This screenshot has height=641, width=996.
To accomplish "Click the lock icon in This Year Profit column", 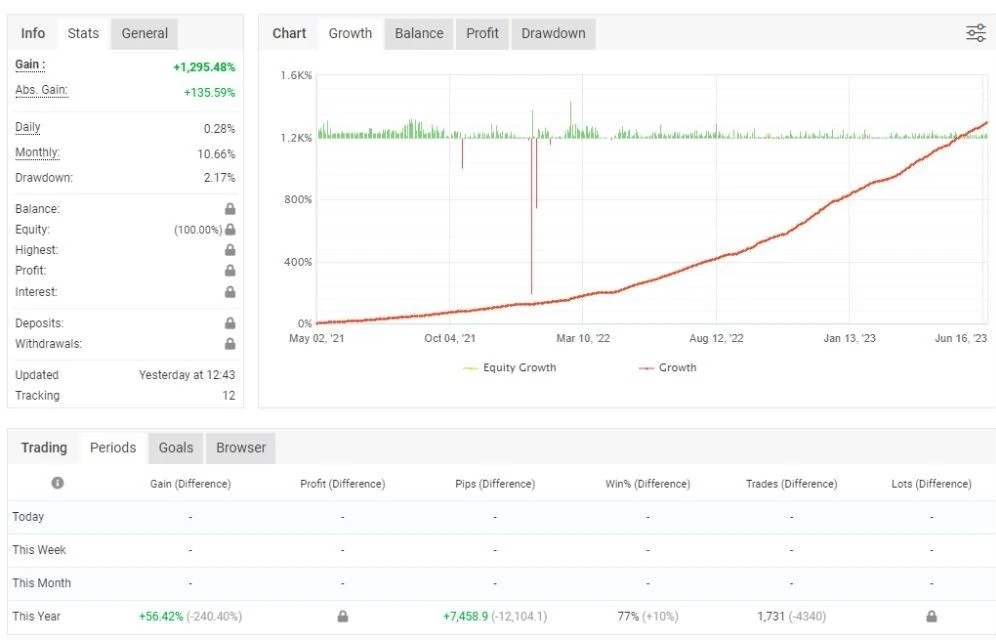I will click(342, 616).
